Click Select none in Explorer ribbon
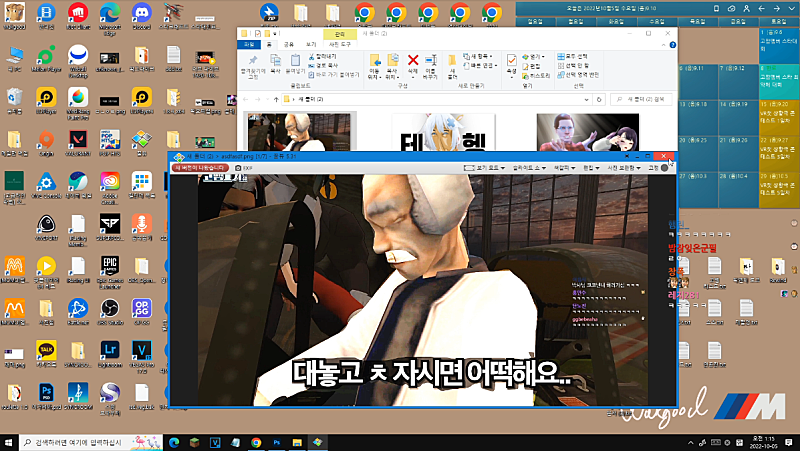Image resolution: width=800 pixels, height=451 pixels. click(x=573, y=65)
